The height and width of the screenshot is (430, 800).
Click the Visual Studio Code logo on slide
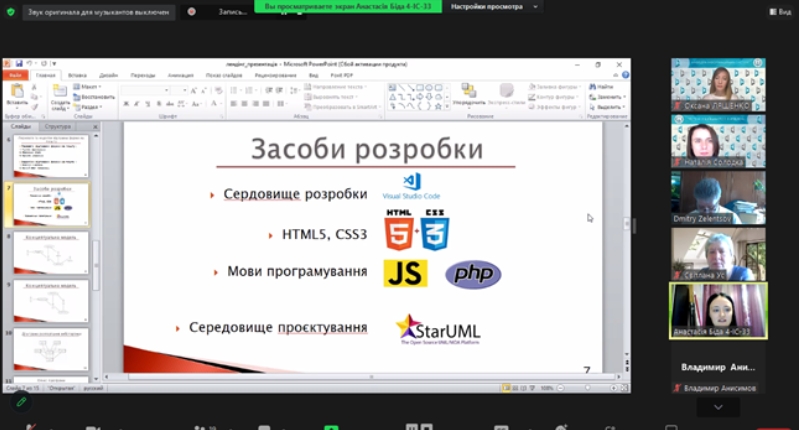[412, 186]
